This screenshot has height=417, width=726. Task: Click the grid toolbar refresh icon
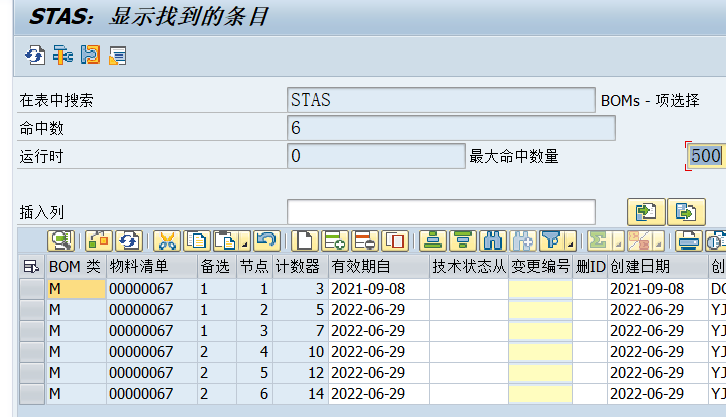(x=129, y=241)
